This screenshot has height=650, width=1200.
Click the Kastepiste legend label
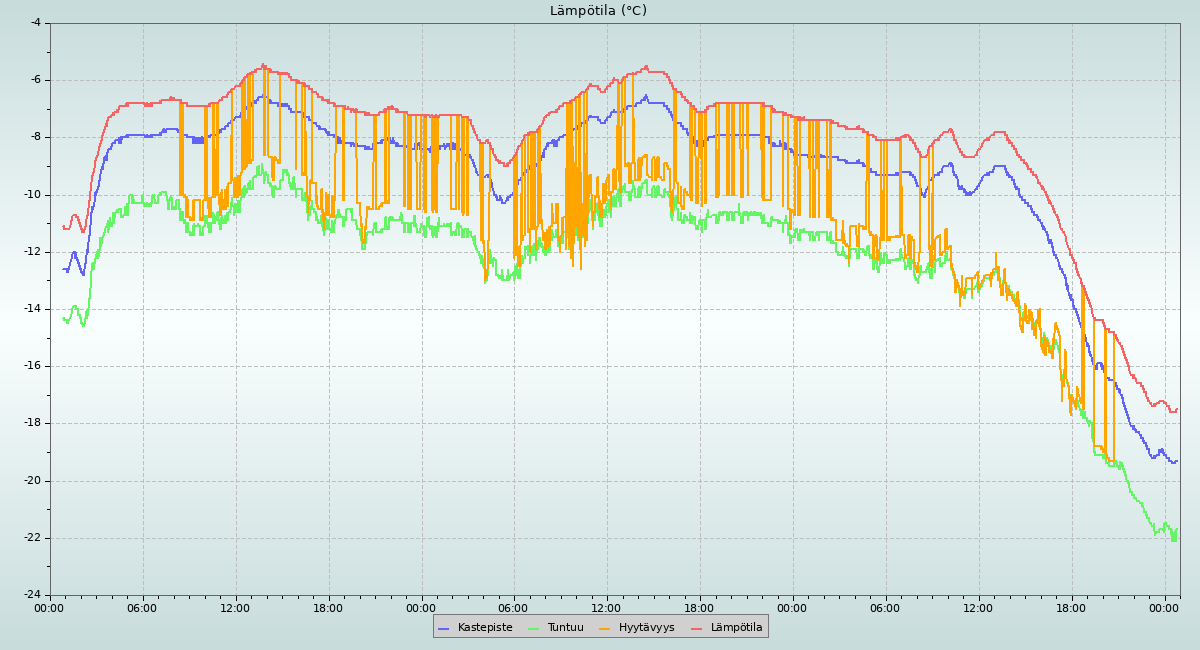click(484, 627)
